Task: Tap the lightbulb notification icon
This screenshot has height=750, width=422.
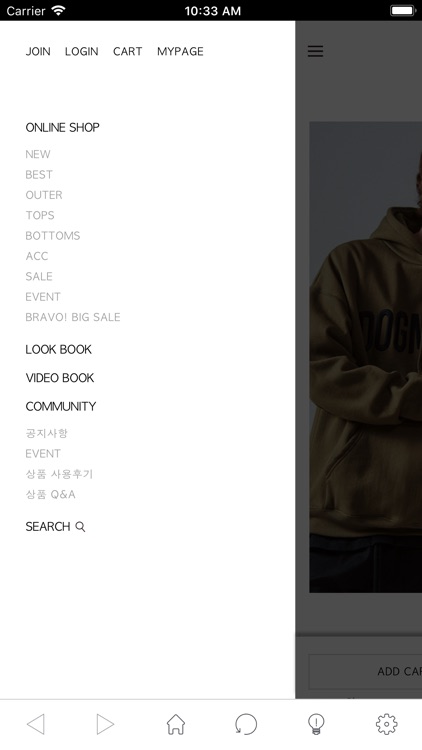Action: (x=316, y=724)
